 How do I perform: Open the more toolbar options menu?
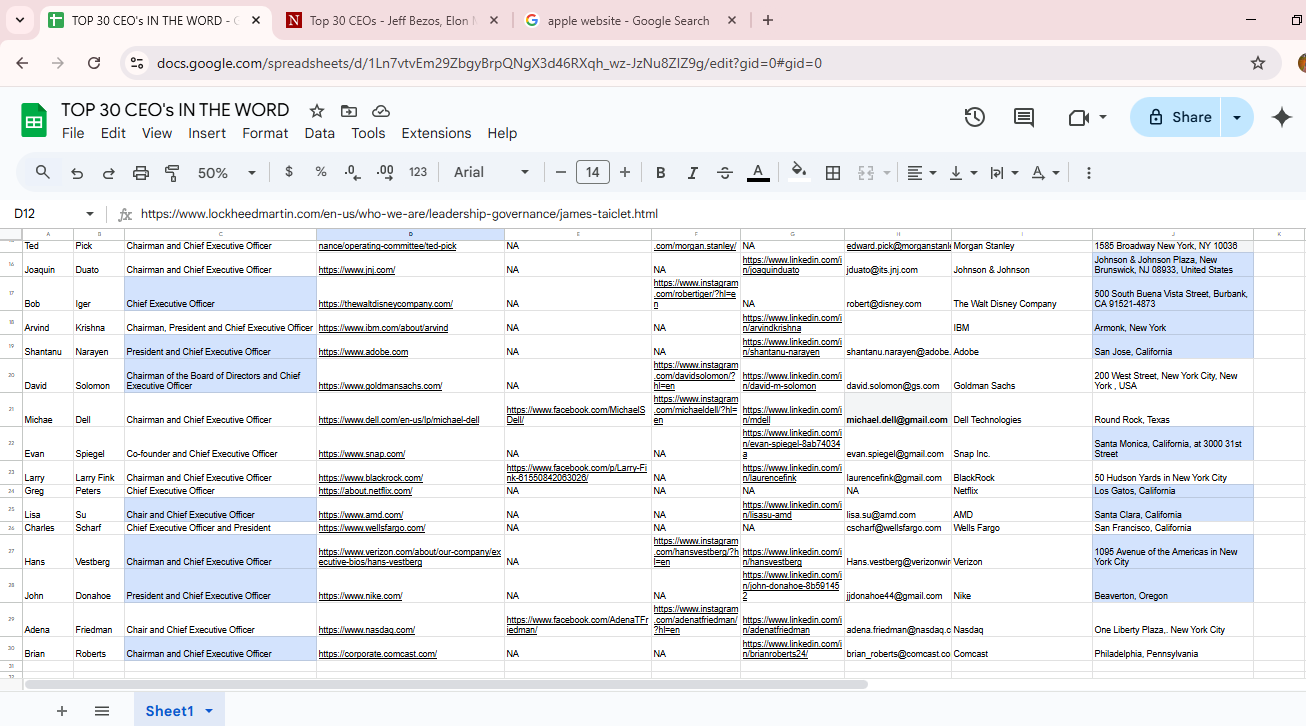tap(1089, 173)
